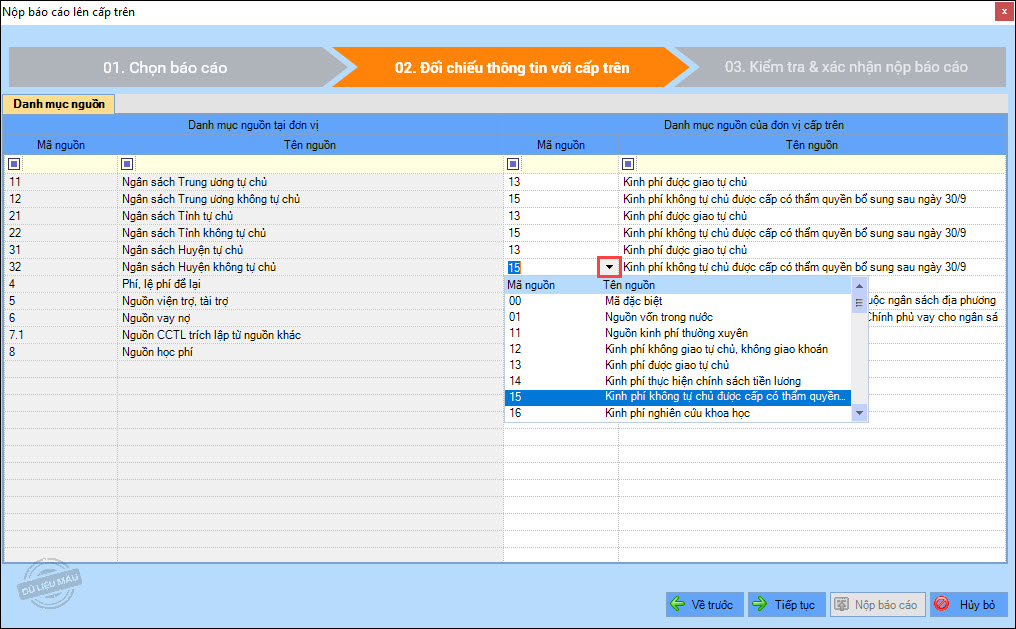This screenshot has width=1016, height=629.
Task: Click dropdown list scroll down arrow
Action: (x=859, y=413)
